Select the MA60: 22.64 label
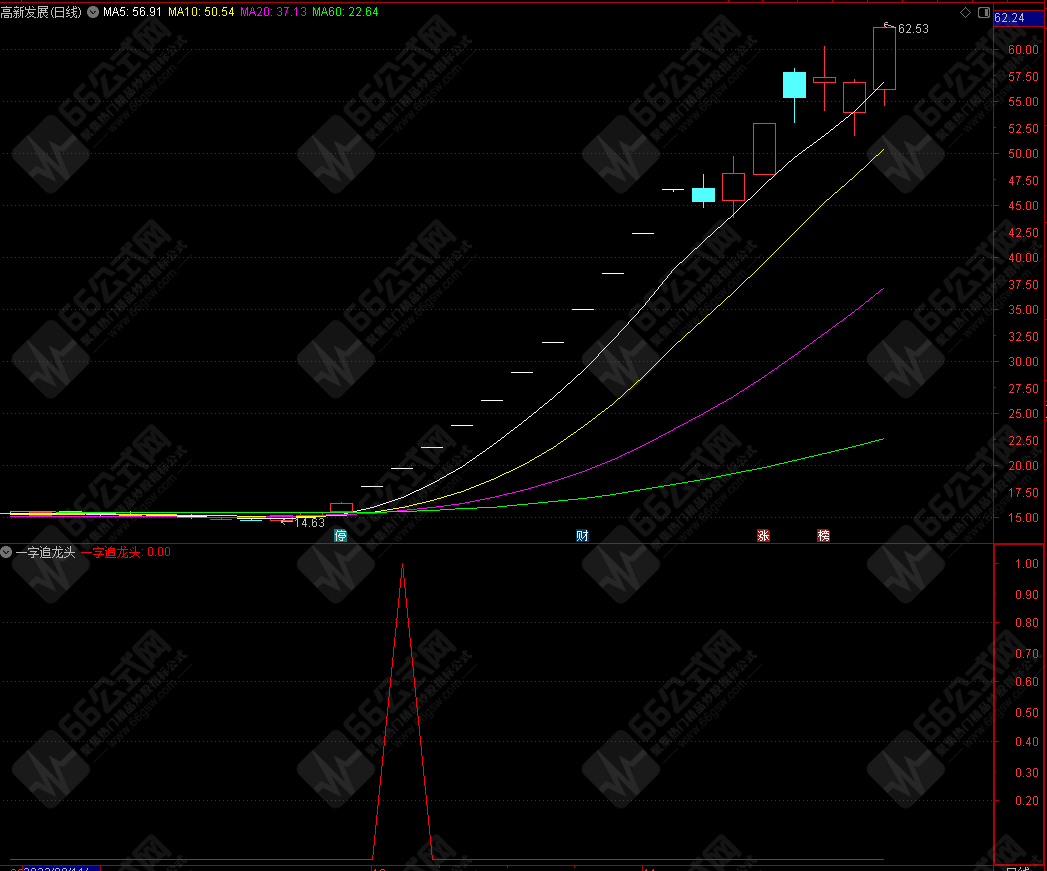This screenshot has height=871, width=1047. (x=345, y=12)
